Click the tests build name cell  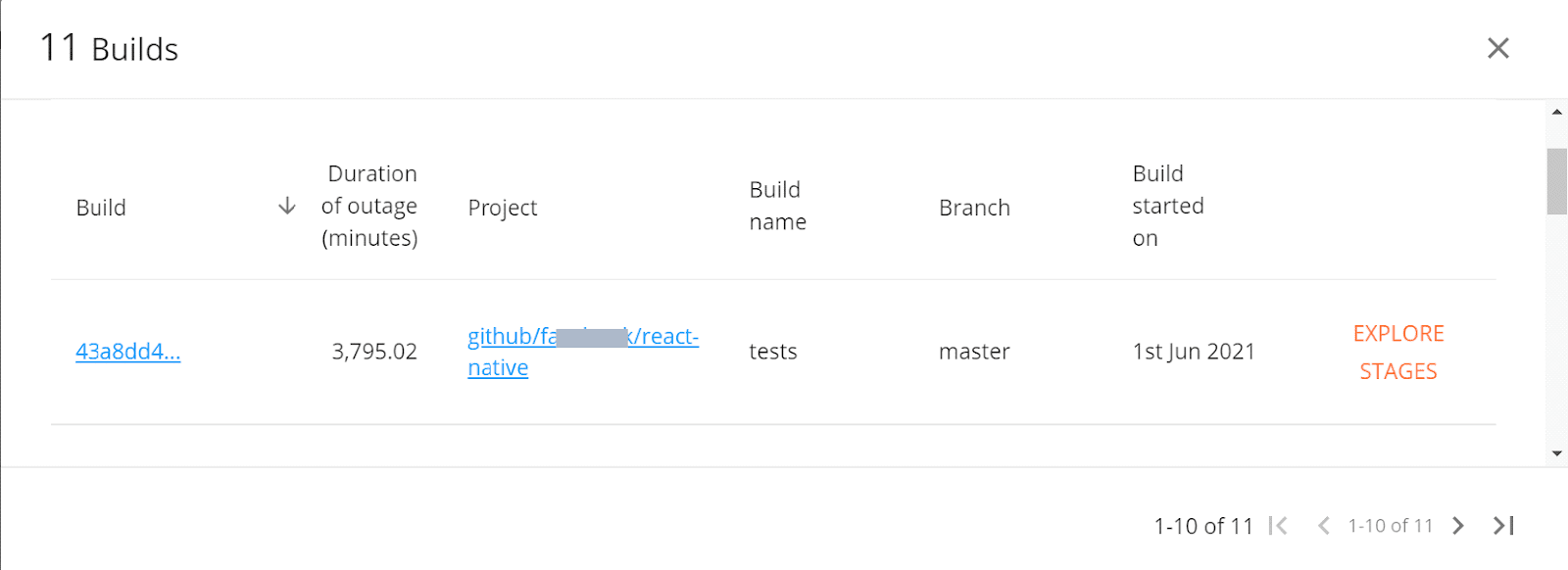point(773,351)
